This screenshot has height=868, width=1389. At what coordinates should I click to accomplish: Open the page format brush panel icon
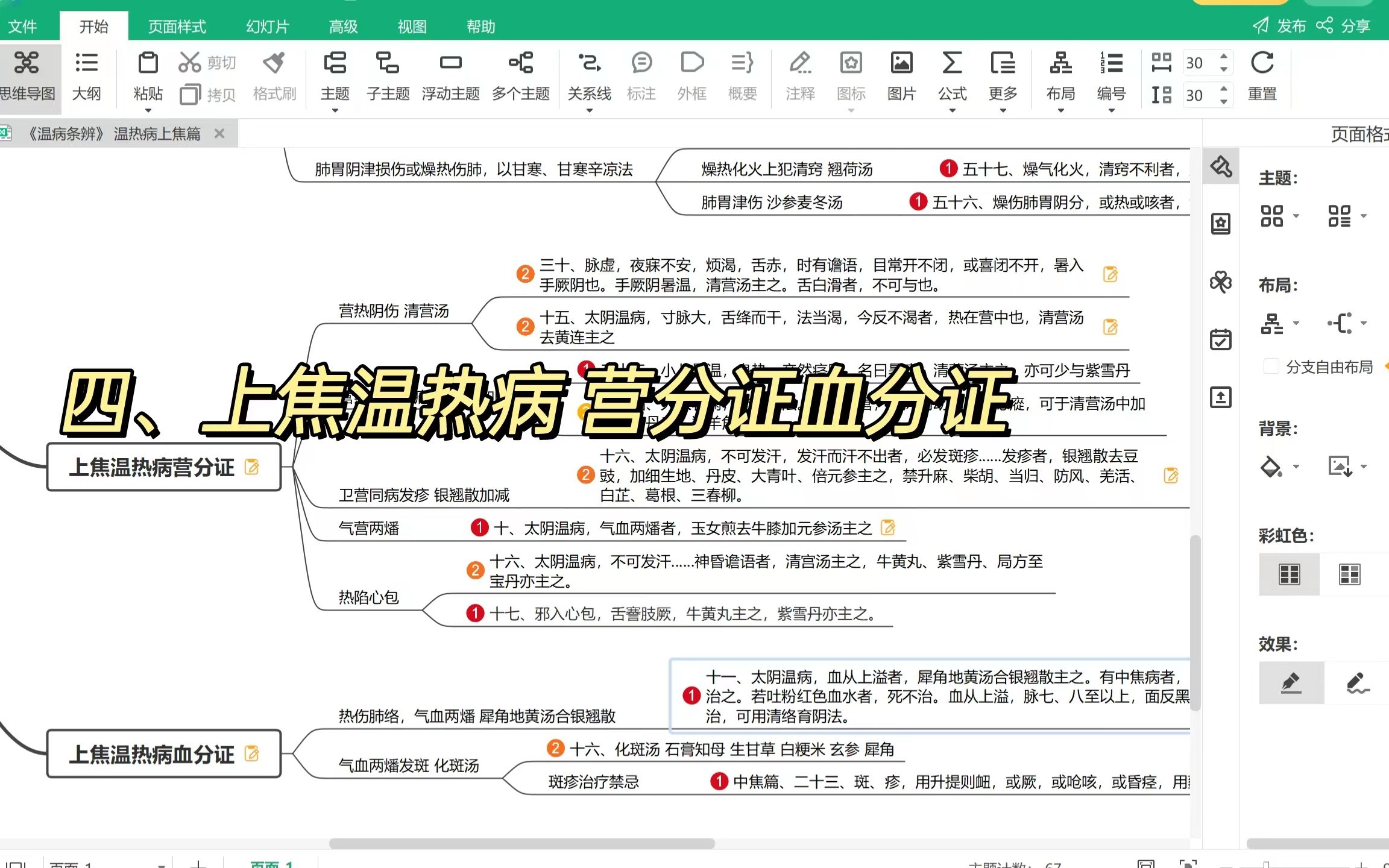pos(1221,166)
